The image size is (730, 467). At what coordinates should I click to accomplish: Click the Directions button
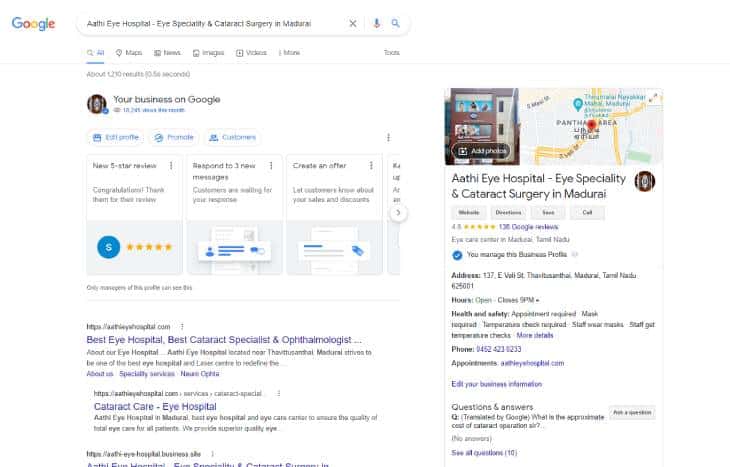pos(508,213)
